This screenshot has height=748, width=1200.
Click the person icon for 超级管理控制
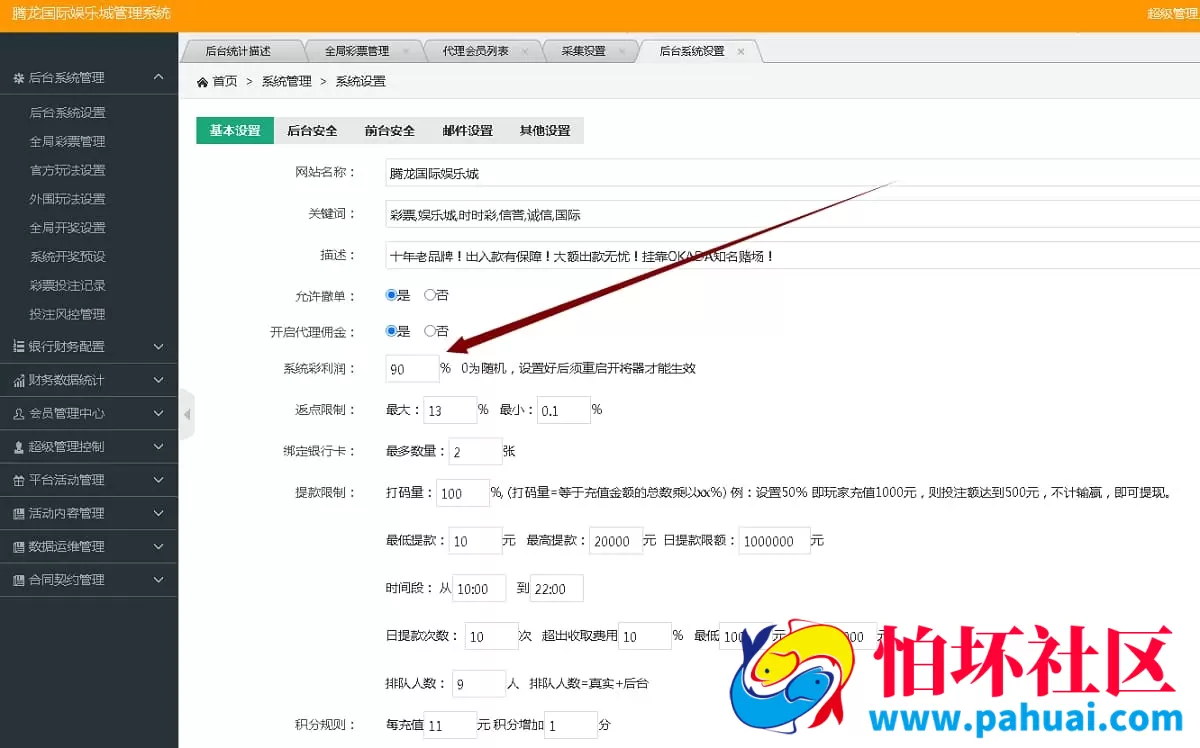18,446
